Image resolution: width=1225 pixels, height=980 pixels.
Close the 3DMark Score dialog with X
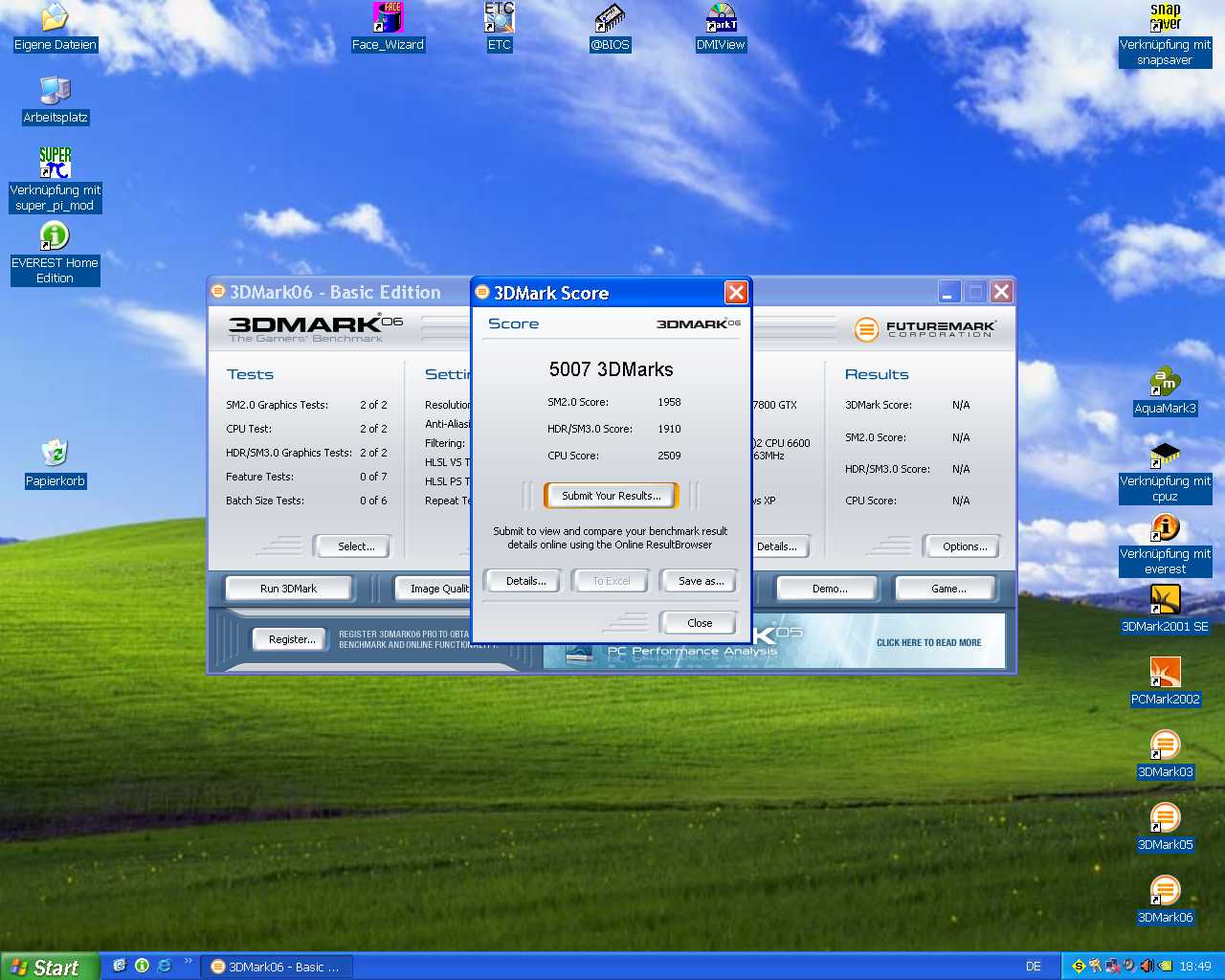[x=736, y=292]
